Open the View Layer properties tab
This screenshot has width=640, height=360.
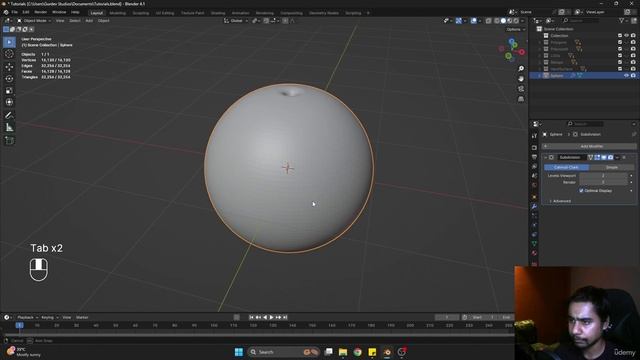point(534,167)
